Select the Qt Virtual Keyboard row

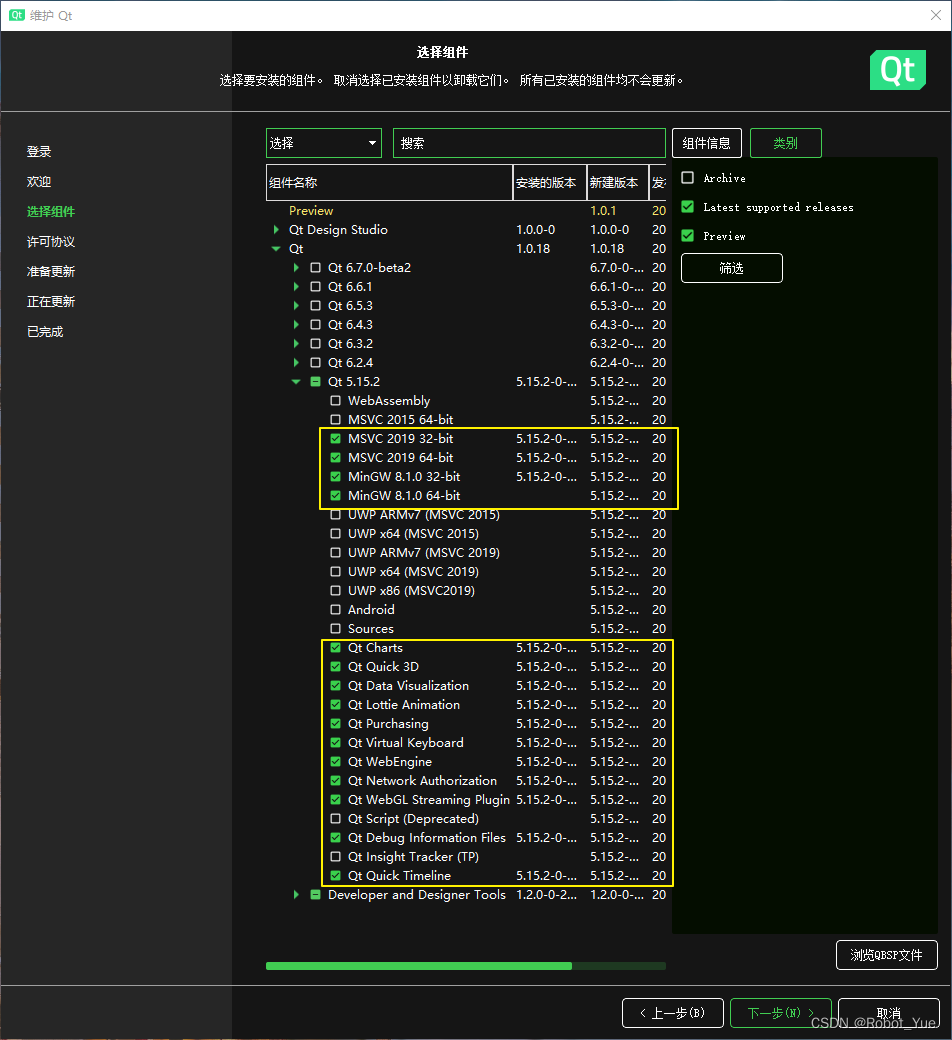pos(466,743)
